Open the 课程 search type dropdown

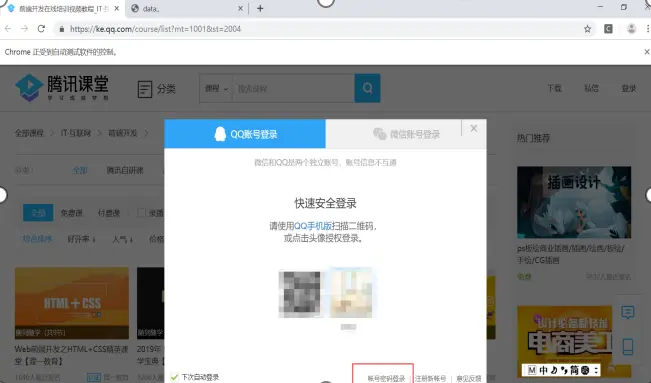pos(216,88)
